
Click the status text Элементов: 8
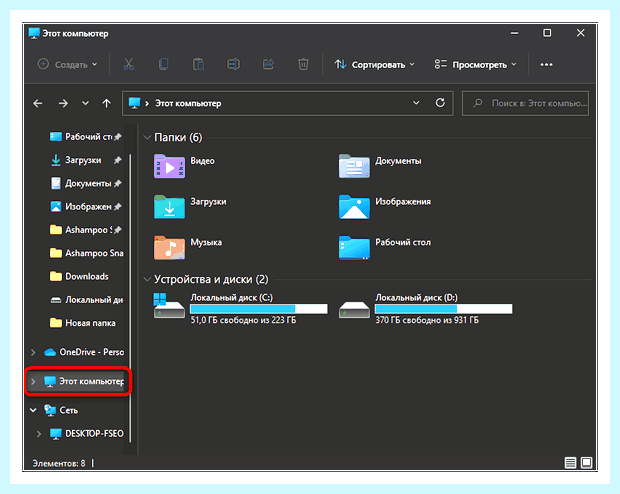[59, 463]
